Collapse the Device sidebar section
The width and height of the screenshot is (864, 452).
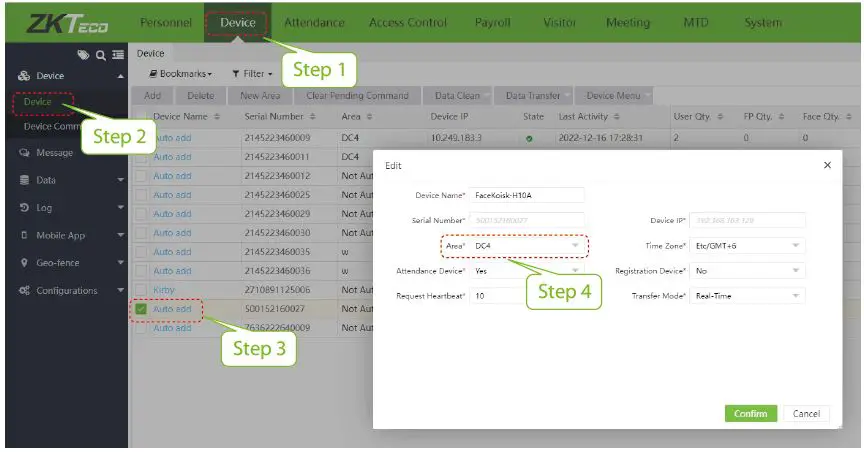coord(120,76)
